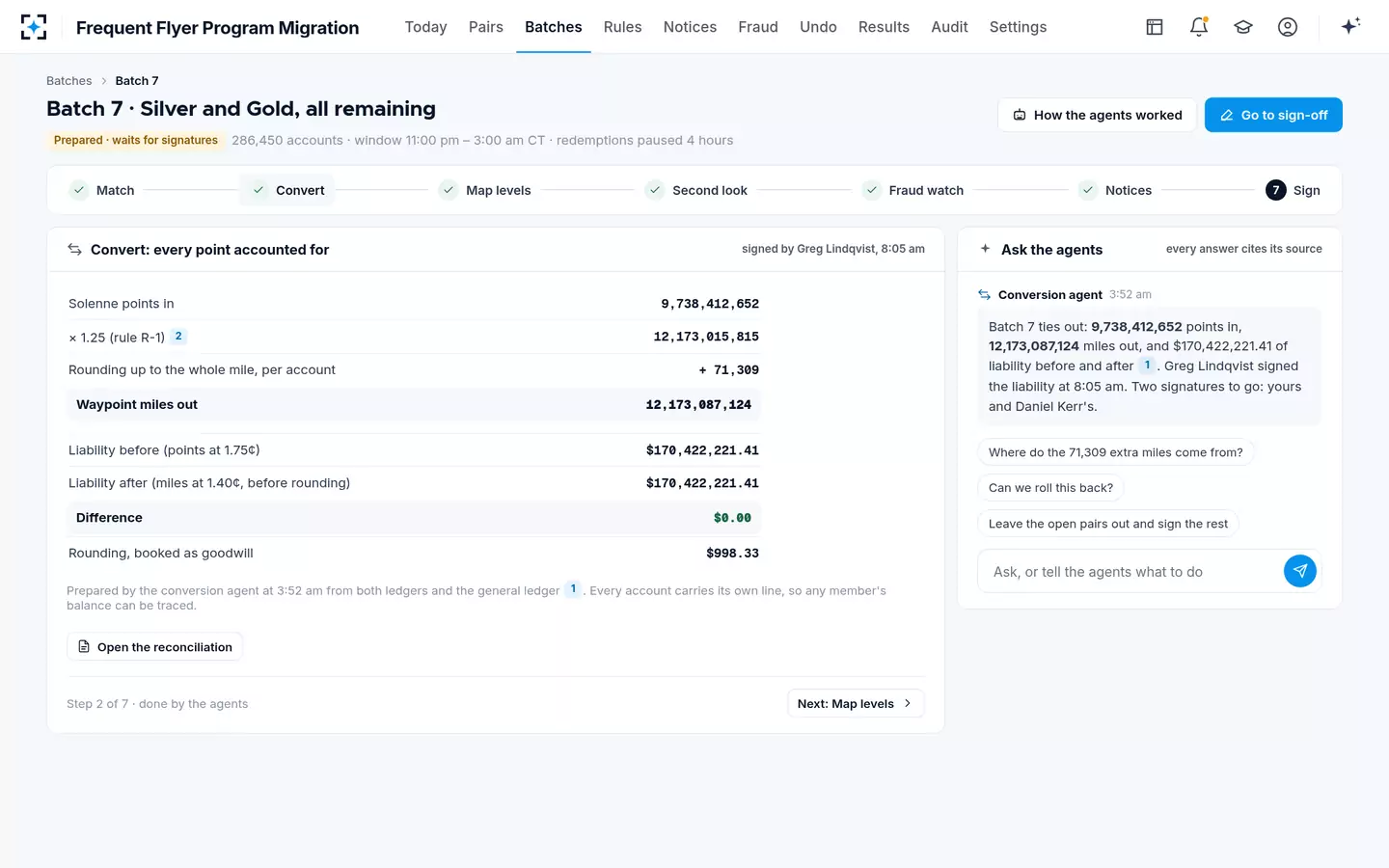Click the Rounding goodwill value $998.33
This screenshot has height=868, width=1389.
click(732, 554)
